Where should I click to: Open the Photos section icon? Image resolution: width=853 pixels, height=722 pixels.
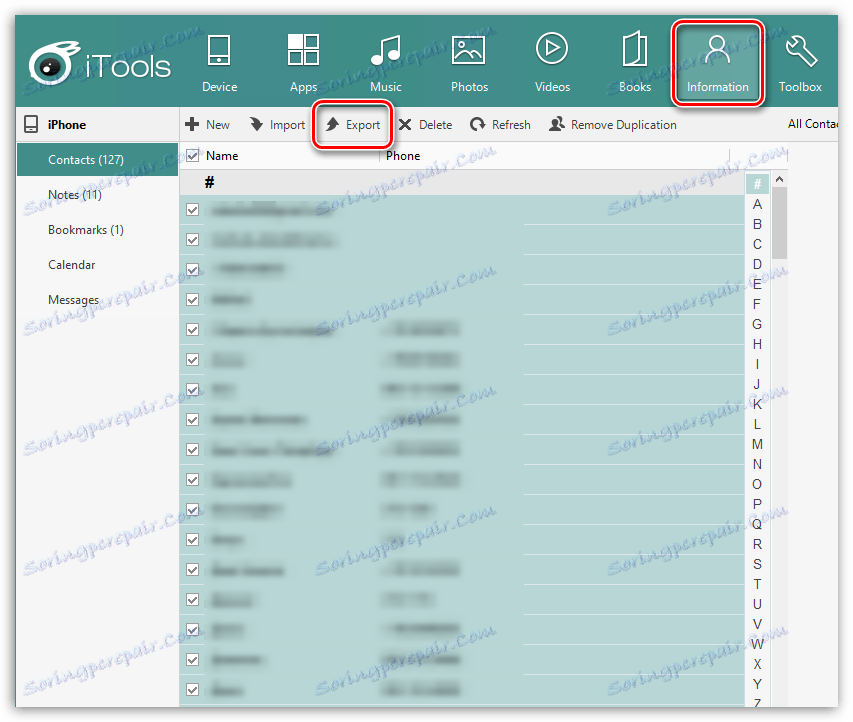tap(468, 51)
